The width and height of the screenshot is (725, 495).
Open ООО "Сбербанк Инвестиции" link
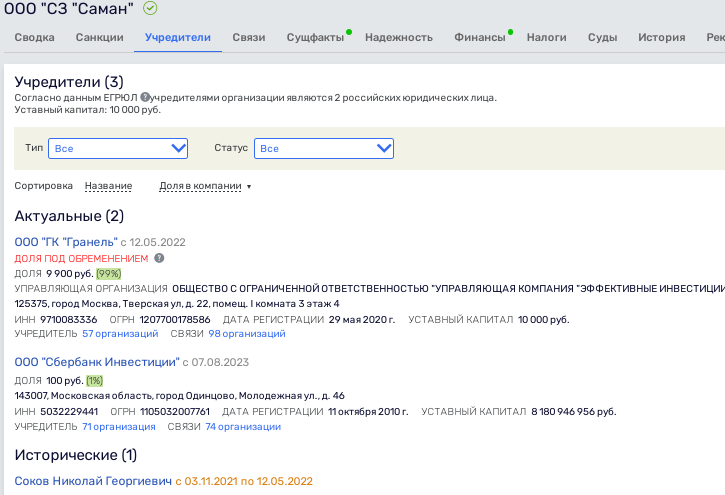click(97, 362)
